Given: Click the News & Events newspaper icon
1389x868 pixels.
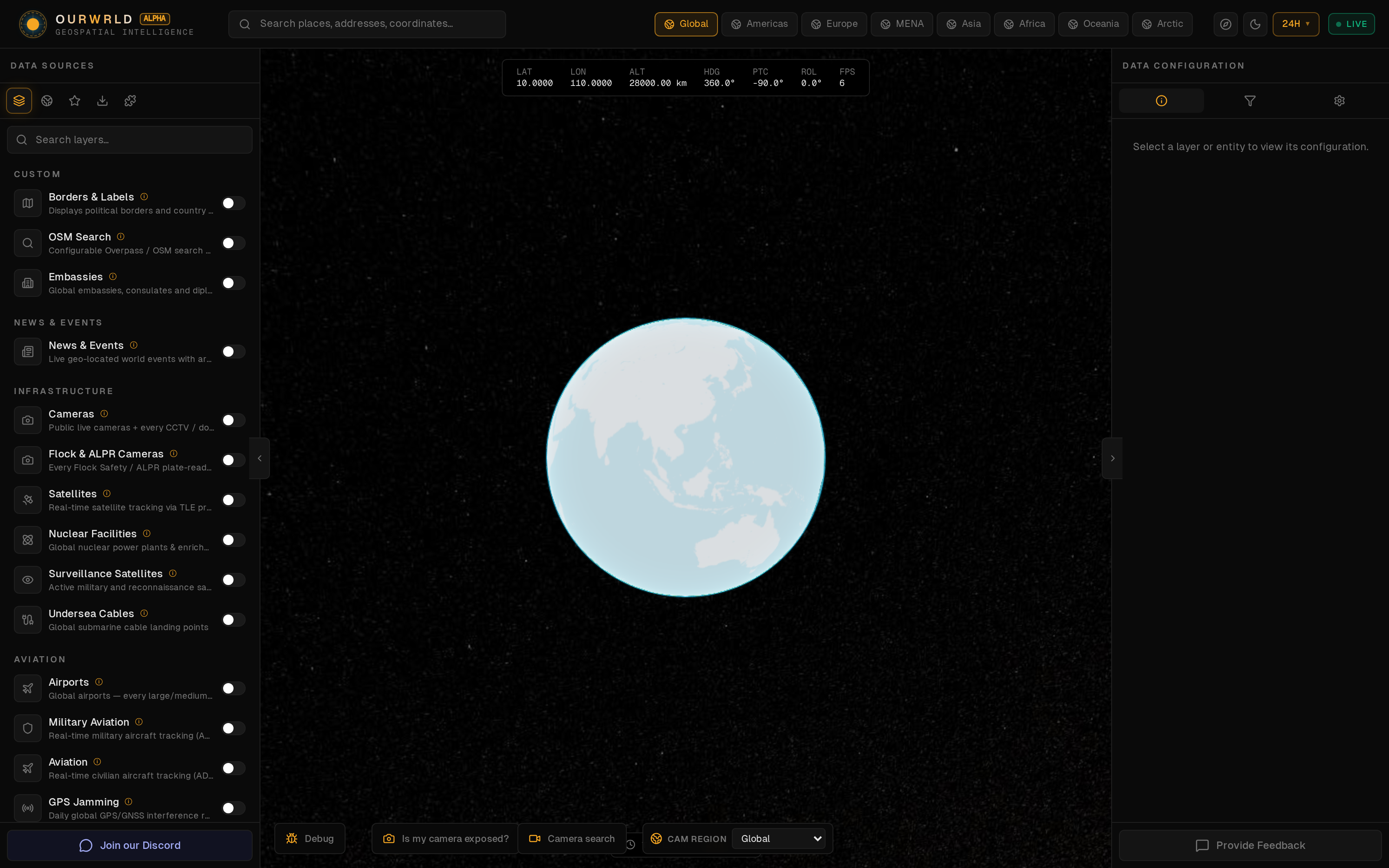Looking at the screenshot, I should click(x=27, y=352).
